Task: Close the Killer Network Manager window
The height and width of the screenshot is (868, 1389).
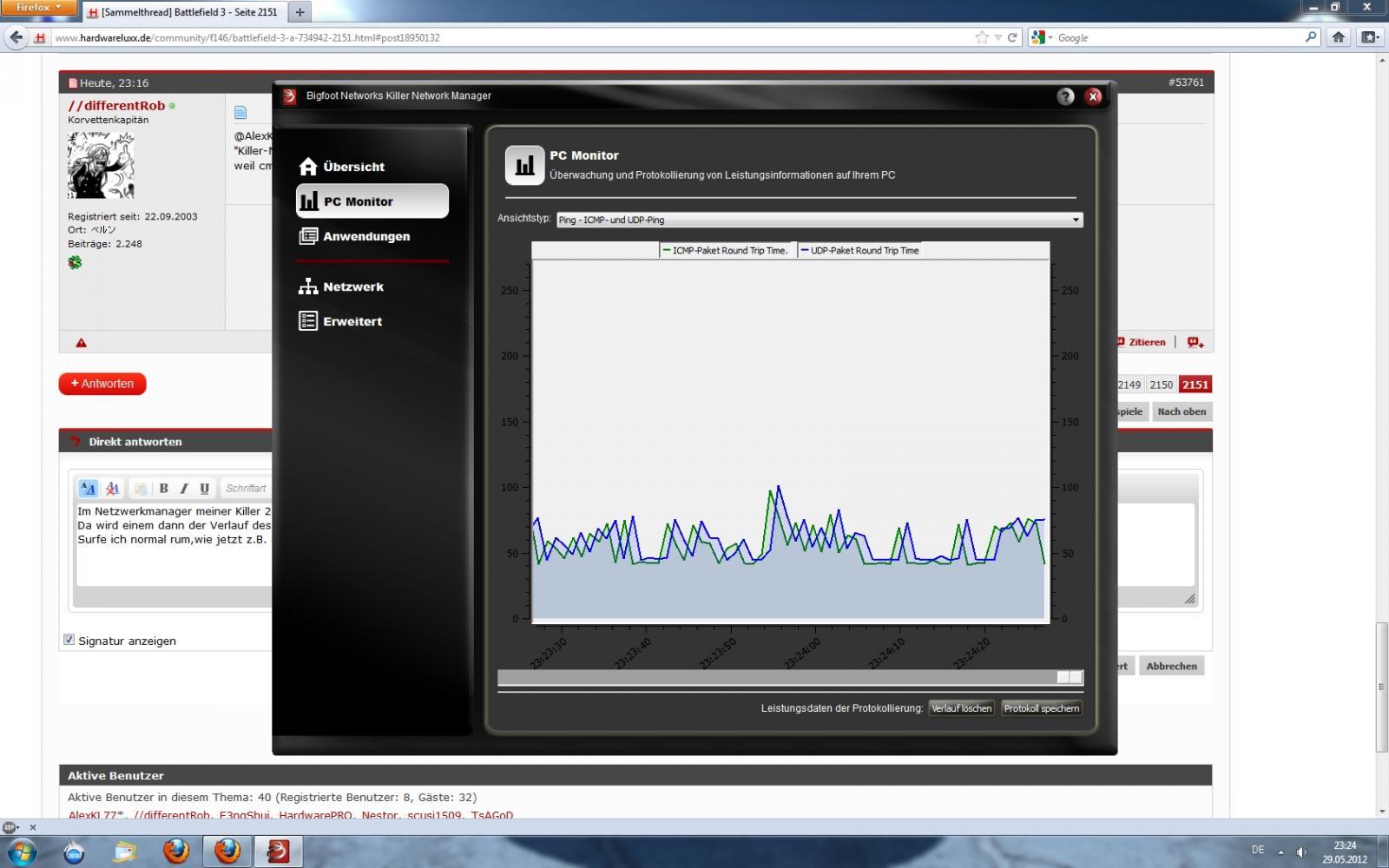Action: tap(1093, 96)
